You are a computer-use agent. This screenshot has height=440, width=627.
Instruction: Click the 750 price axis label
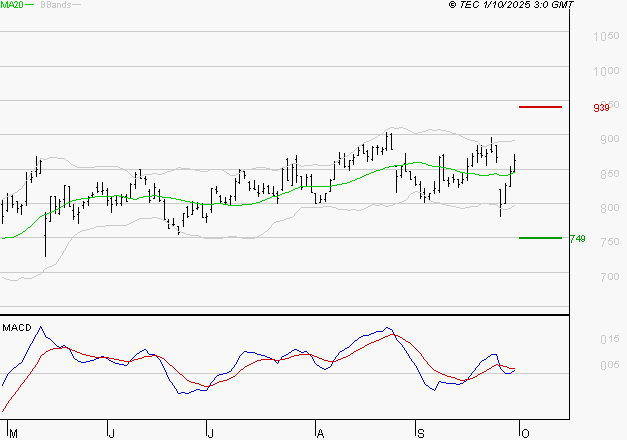610,242
